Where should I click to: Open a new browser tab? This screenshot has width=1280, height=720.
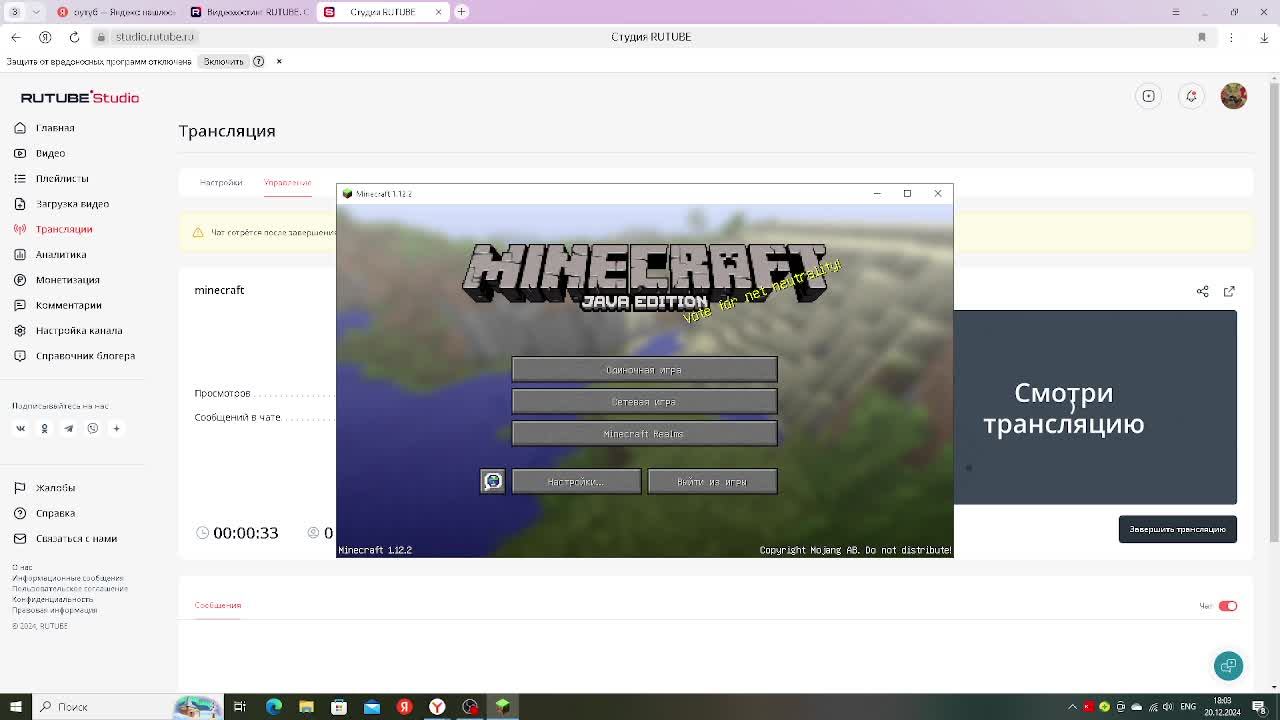tap(462, 12)
